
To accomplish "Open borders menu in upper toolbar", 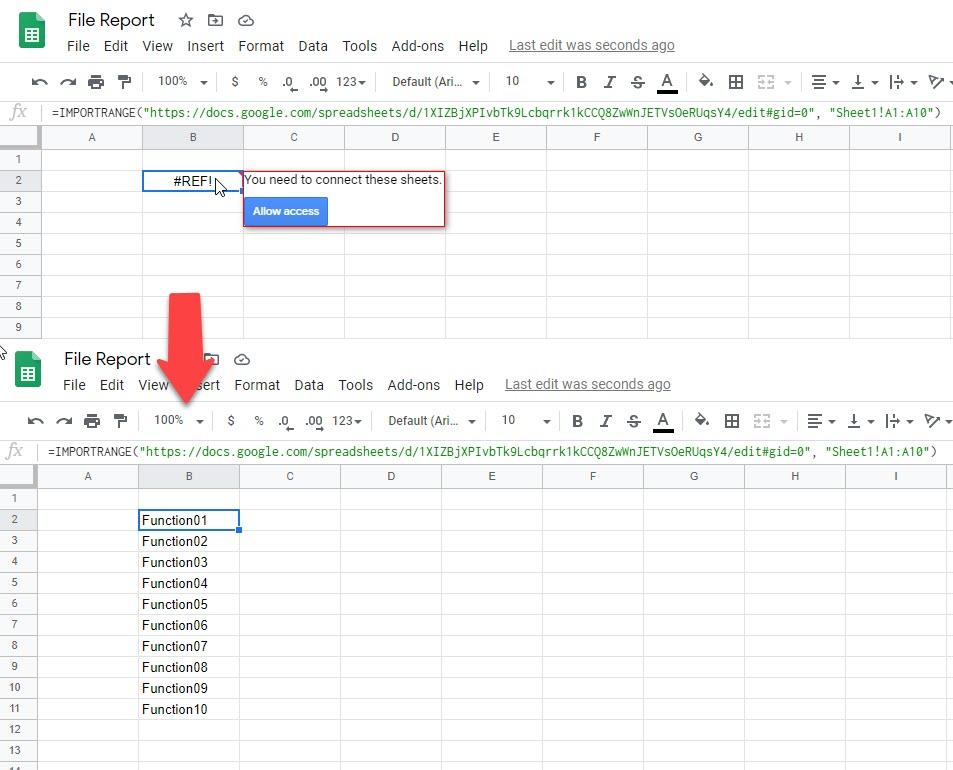I will [735, 82].
